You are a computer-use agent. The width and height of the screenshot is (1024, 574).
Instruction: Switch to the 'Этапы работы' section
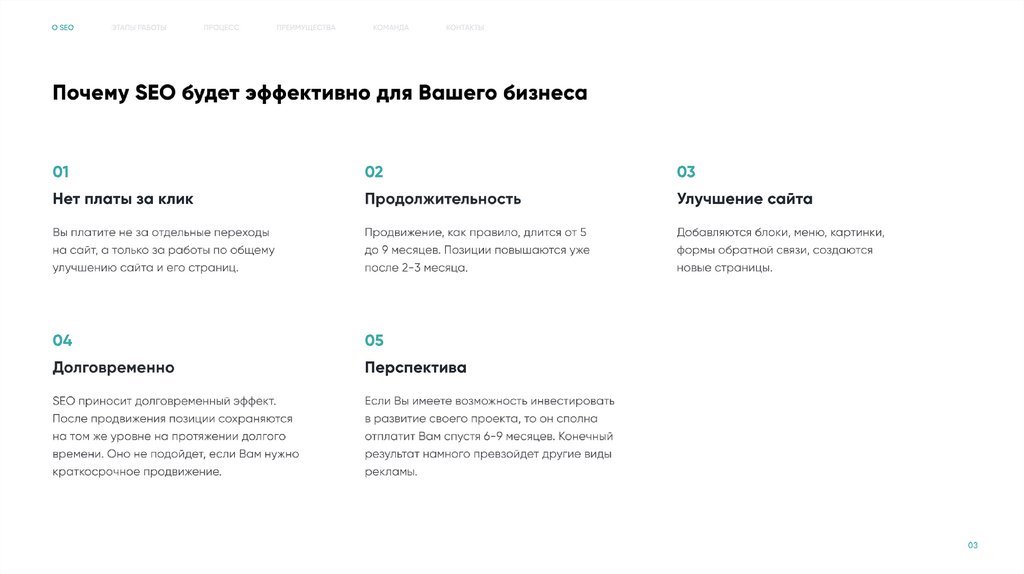click(139, 27)
